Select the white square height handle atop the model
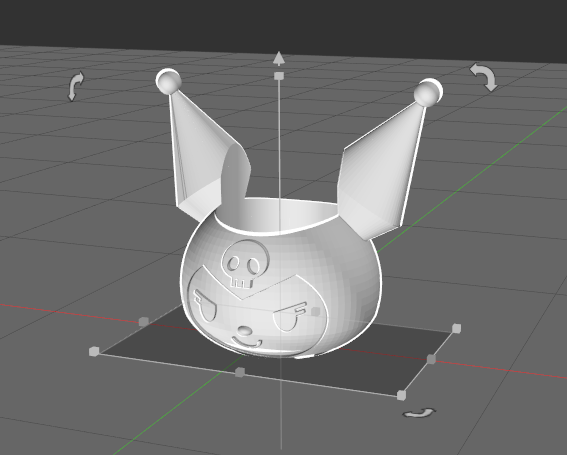This screenshot has height=455, width=567. tap(279, 76)
